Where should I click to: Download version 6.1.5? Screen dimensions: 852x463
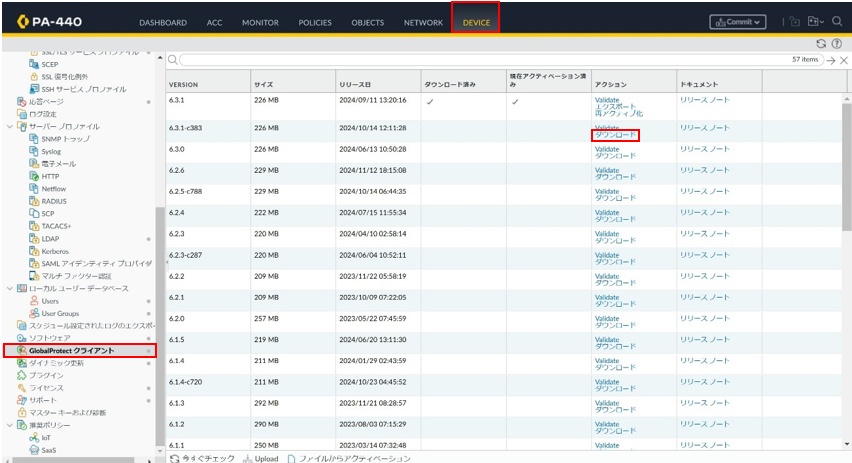point(615,347)
